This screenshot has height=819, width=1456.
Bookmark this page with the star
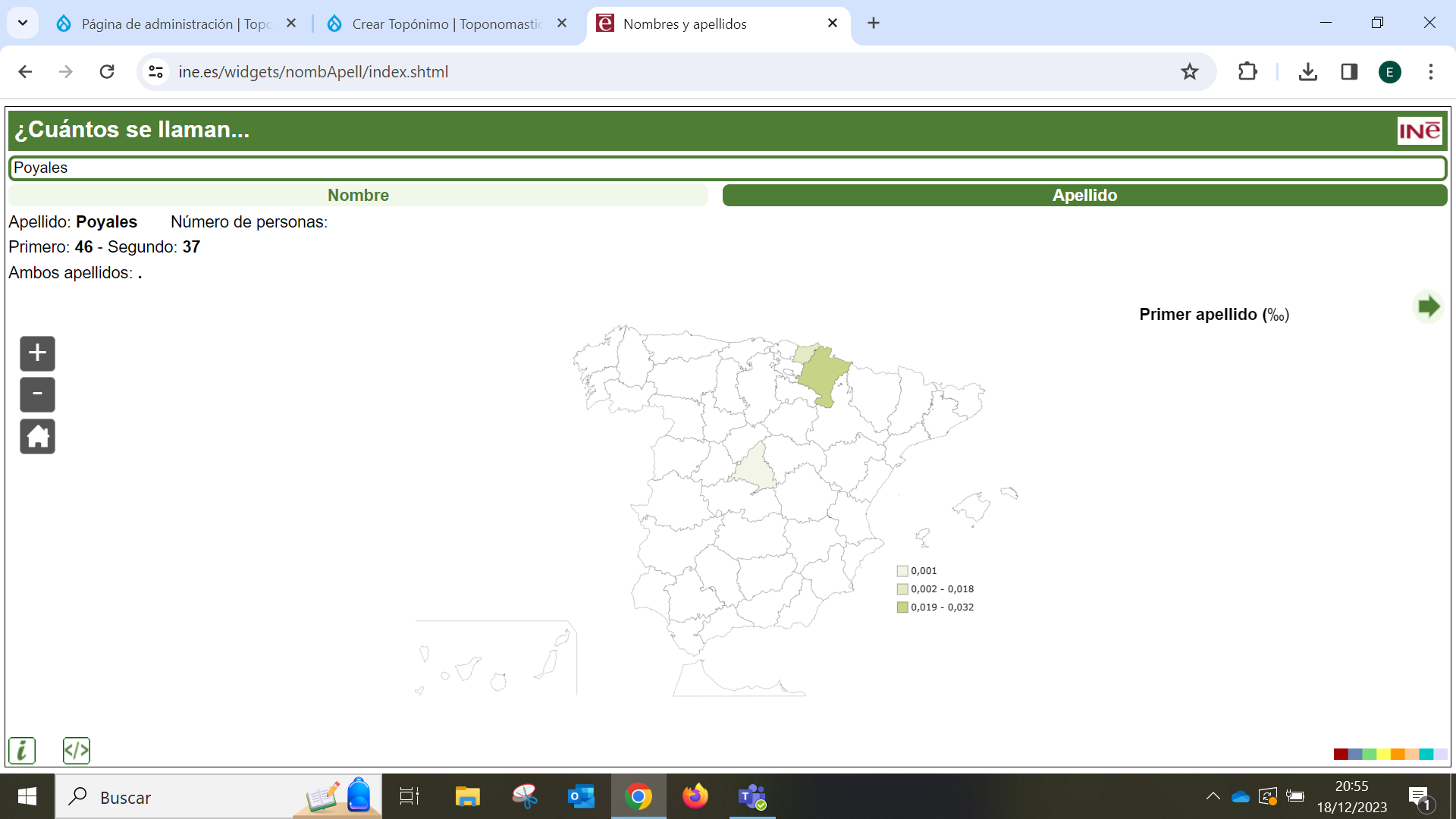pyautogui.click(x=1190, y=71)
